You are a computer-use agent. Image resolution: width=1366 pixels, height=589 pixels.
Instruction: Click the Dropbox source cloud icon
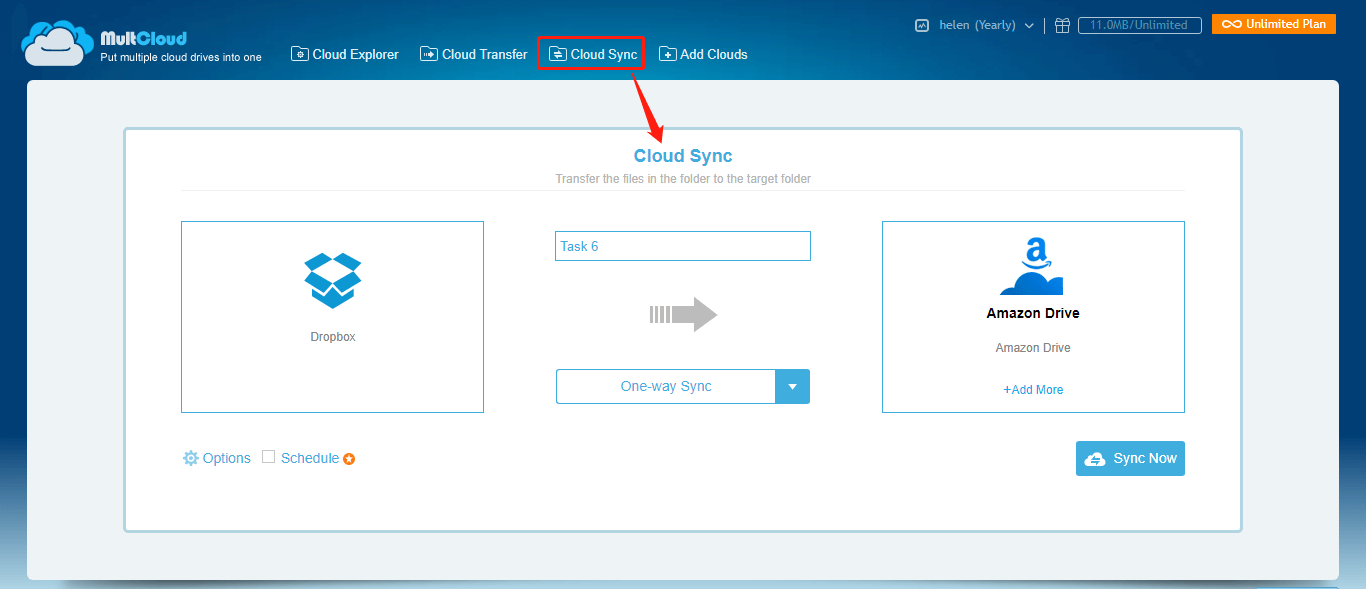coord(332,280)
